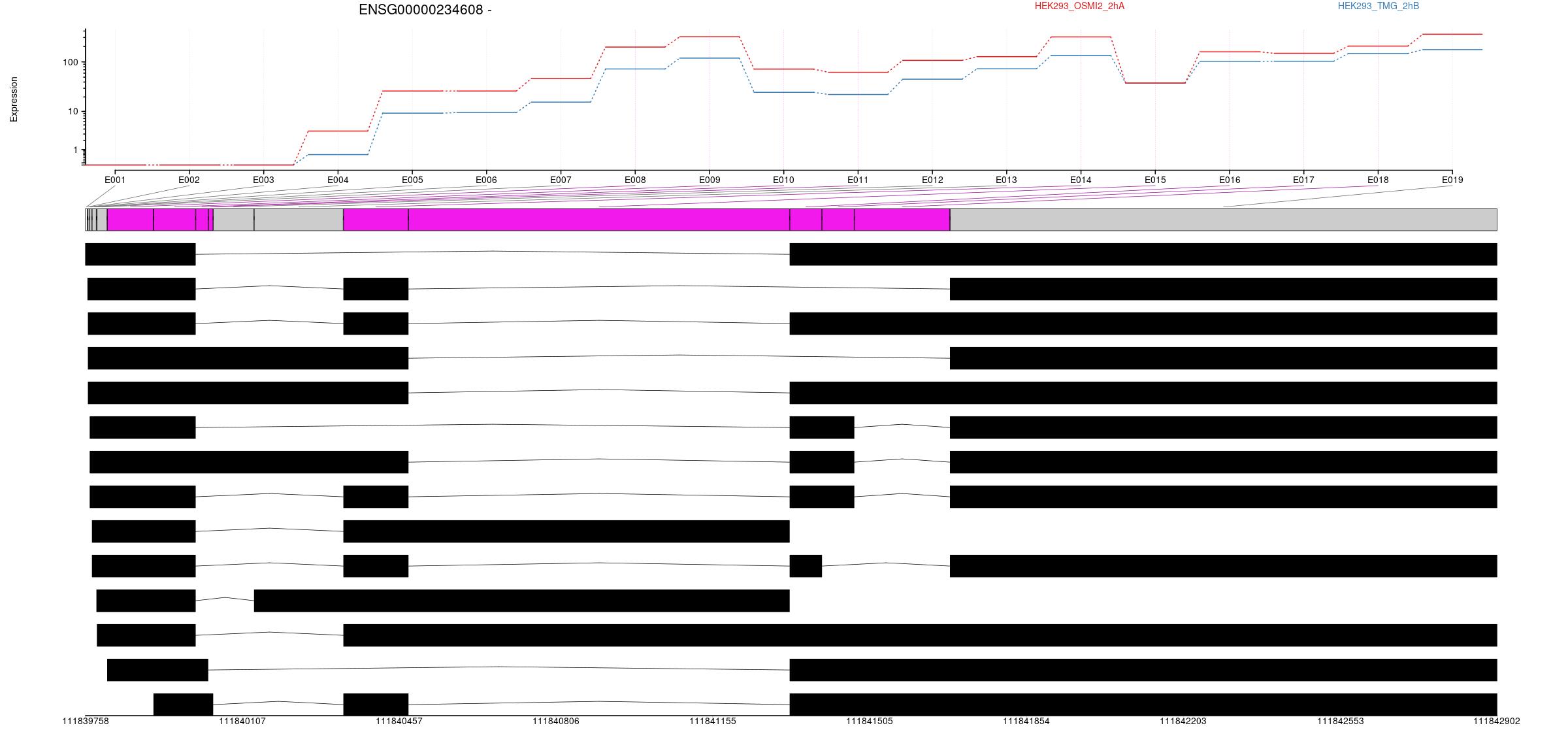Viewport: 1568px width, 732px height.
Task: Click exon label E004
Action: (x=338, y=180)
